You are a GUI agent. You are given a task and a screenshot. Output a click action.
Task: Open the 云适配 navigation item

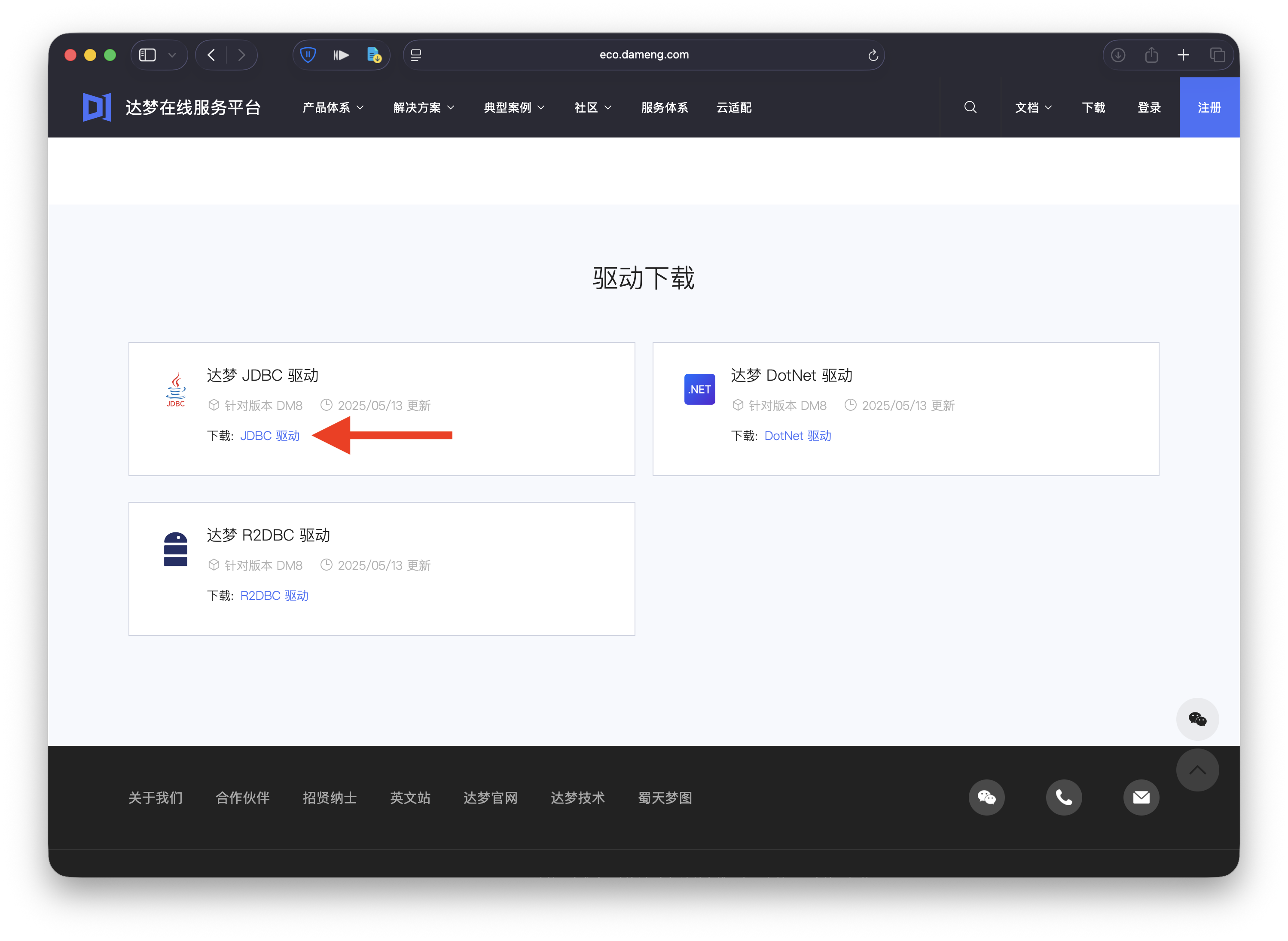734,107
